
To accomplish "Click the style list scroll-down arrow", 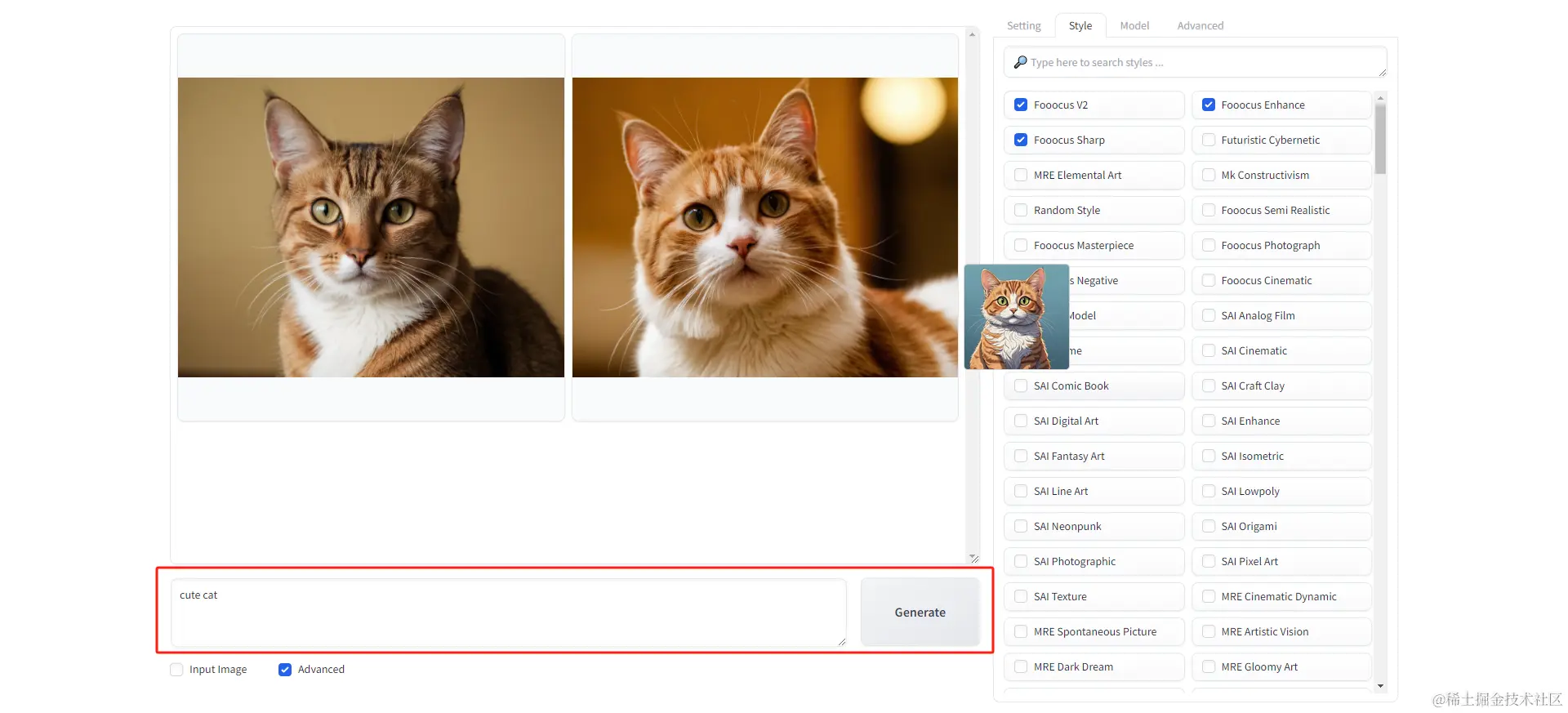I will [1380, 686].
